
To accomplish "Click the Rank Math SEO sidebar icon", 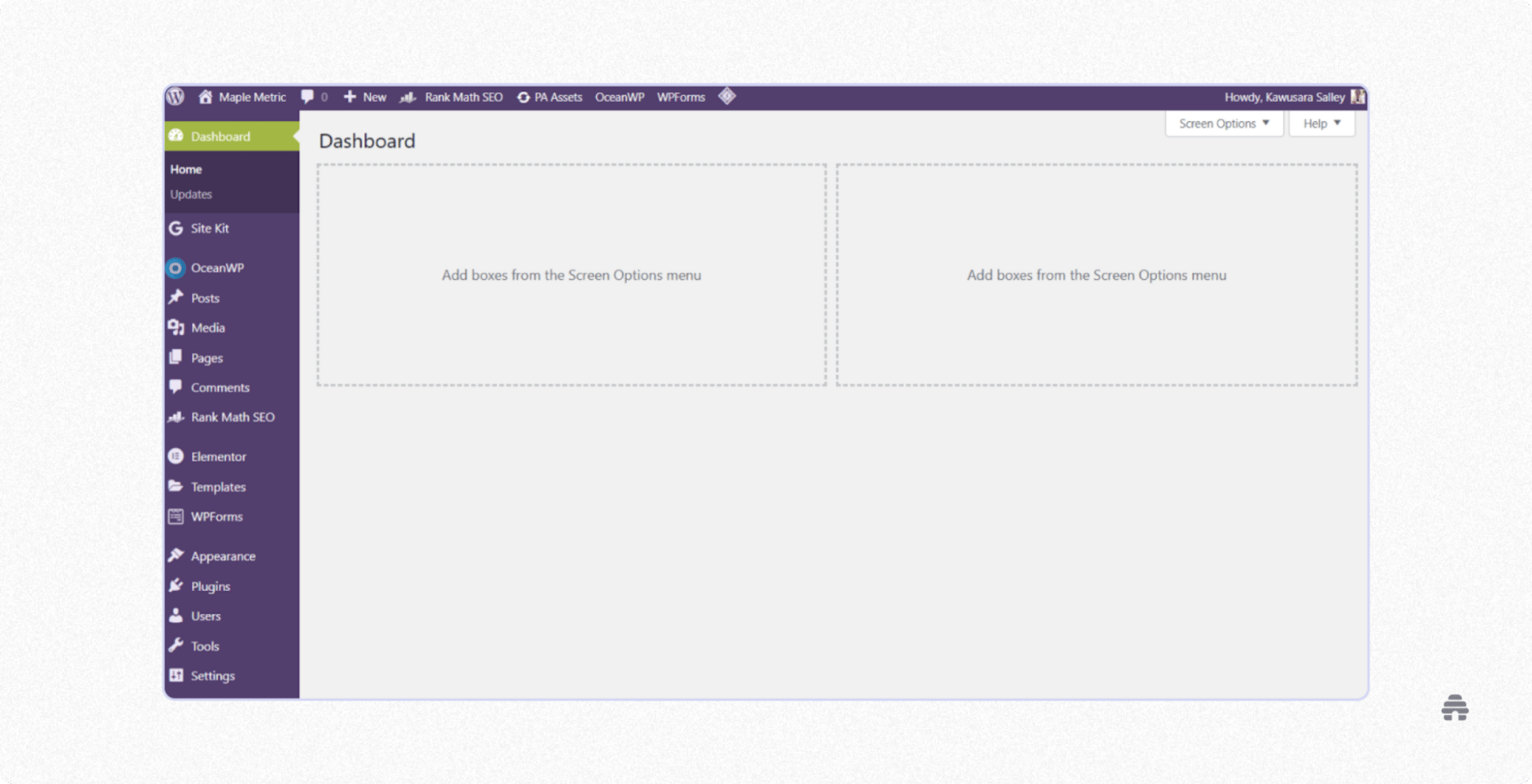I will coord(176,417).
